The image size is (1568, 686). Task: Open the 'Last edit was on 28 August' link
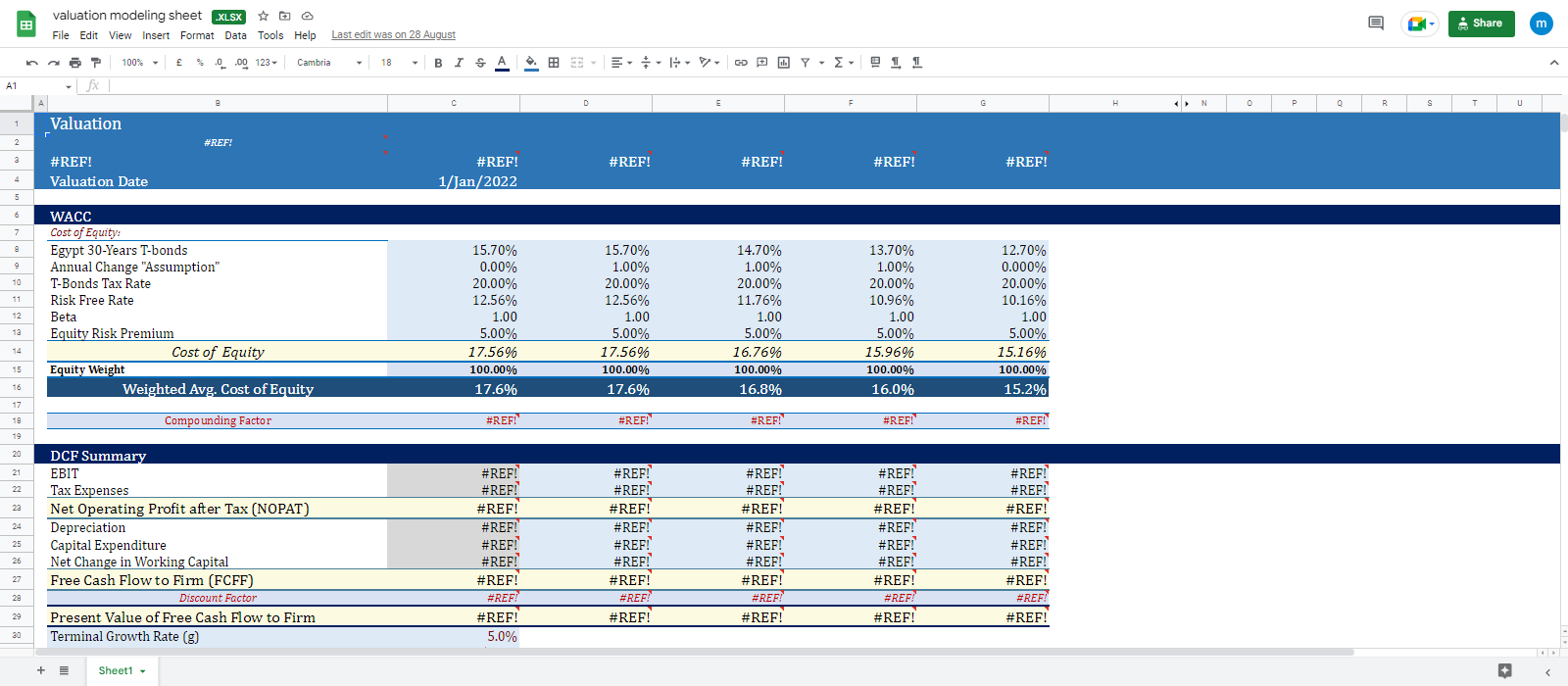pyautogui.click(x=393, y=35)
